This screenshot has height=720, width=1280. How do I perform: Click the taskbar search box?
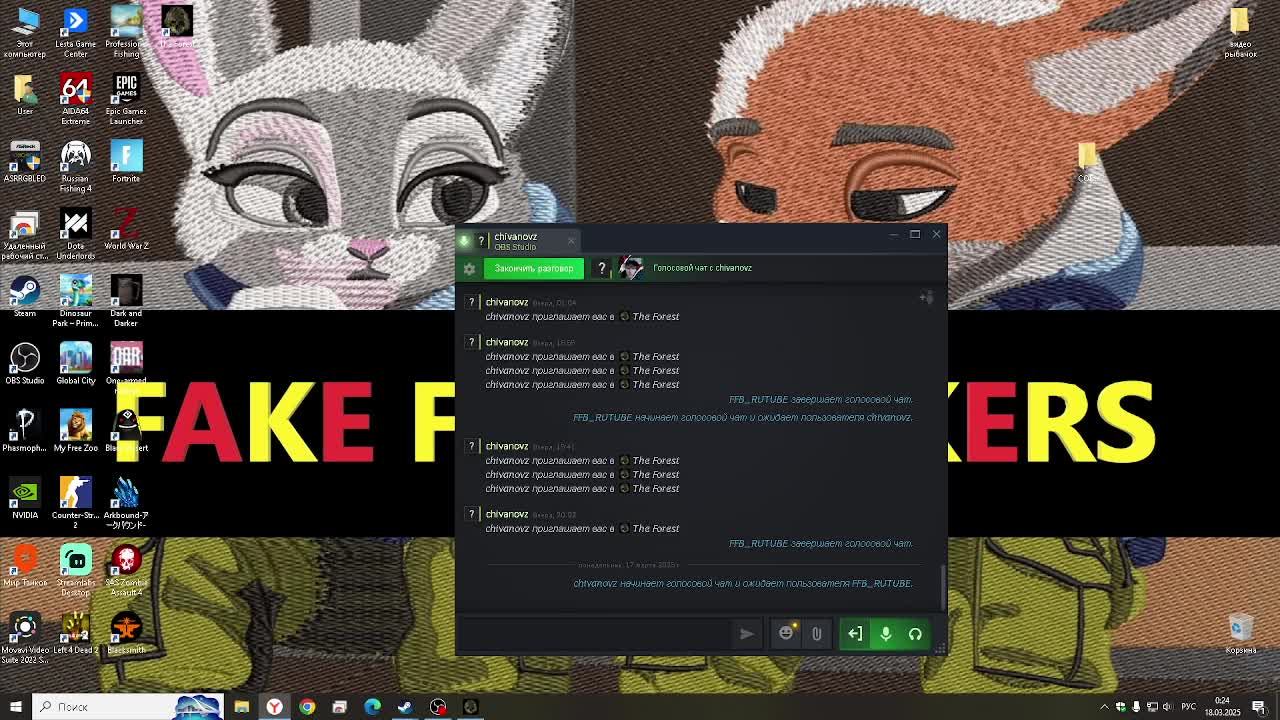[x=128, y=707]
